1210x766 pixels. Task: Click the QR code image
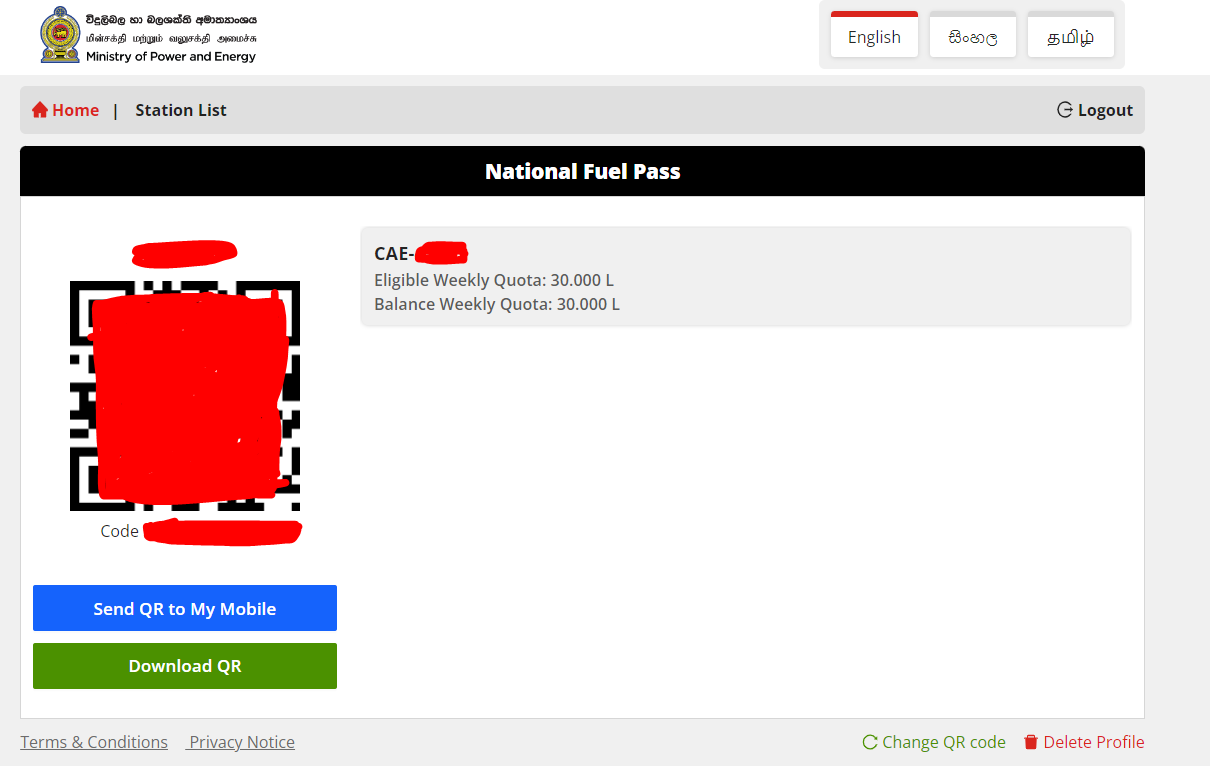185,395
